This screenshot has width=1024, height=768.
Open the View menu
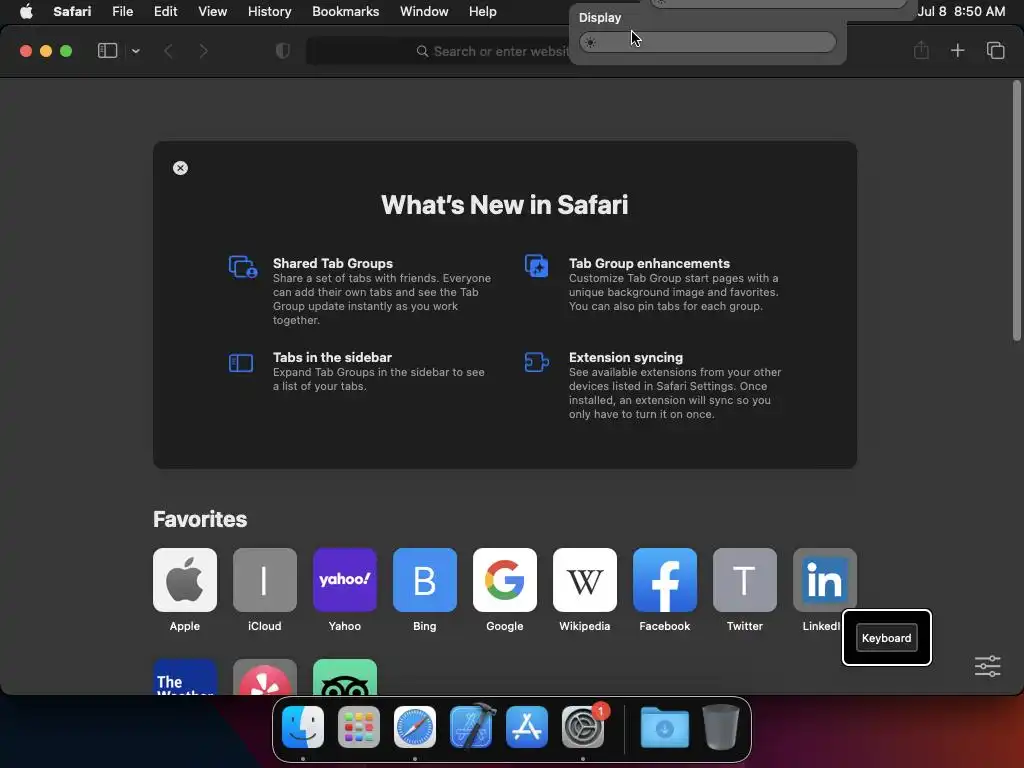point(212,12)
